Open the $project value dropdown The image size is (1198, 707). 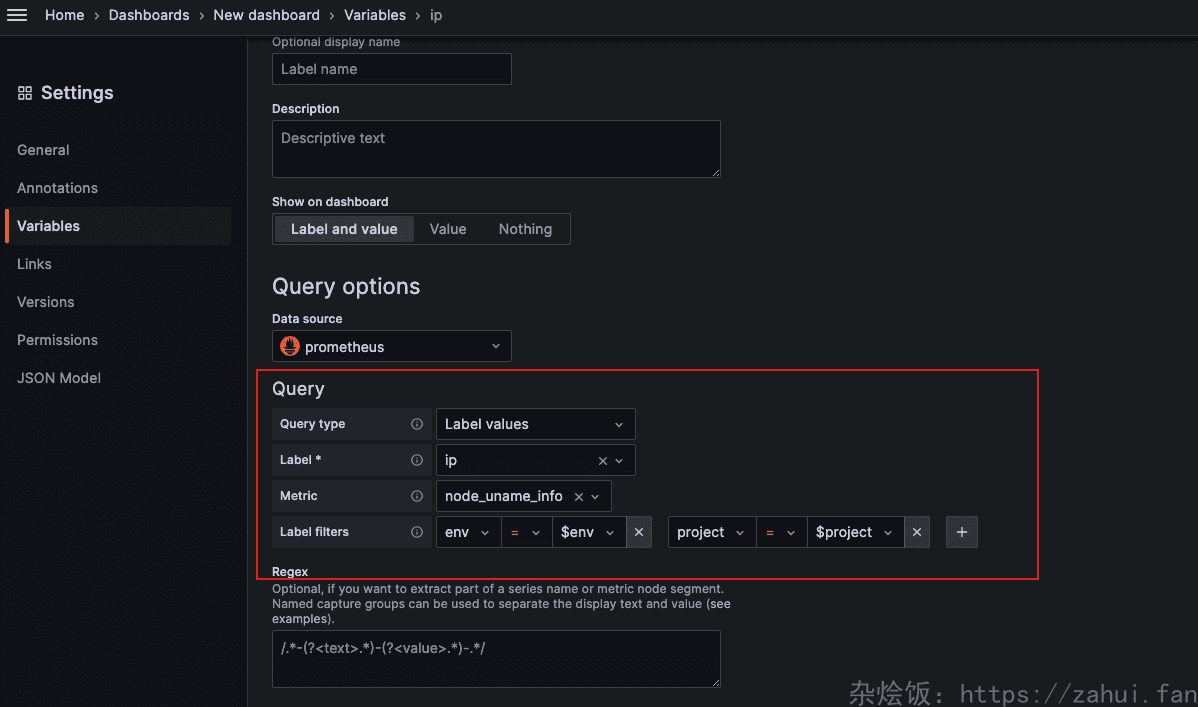(855, 532)
